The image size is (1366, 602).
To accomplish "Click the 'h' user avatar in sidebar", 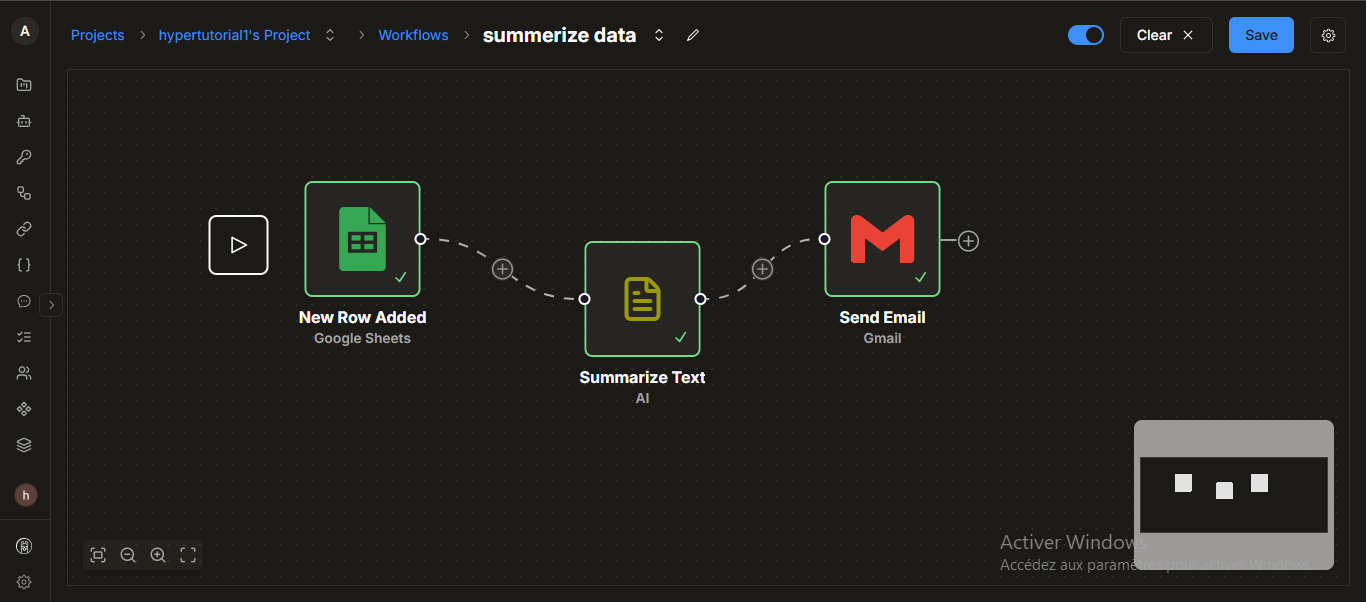I will tap(25, 495).
